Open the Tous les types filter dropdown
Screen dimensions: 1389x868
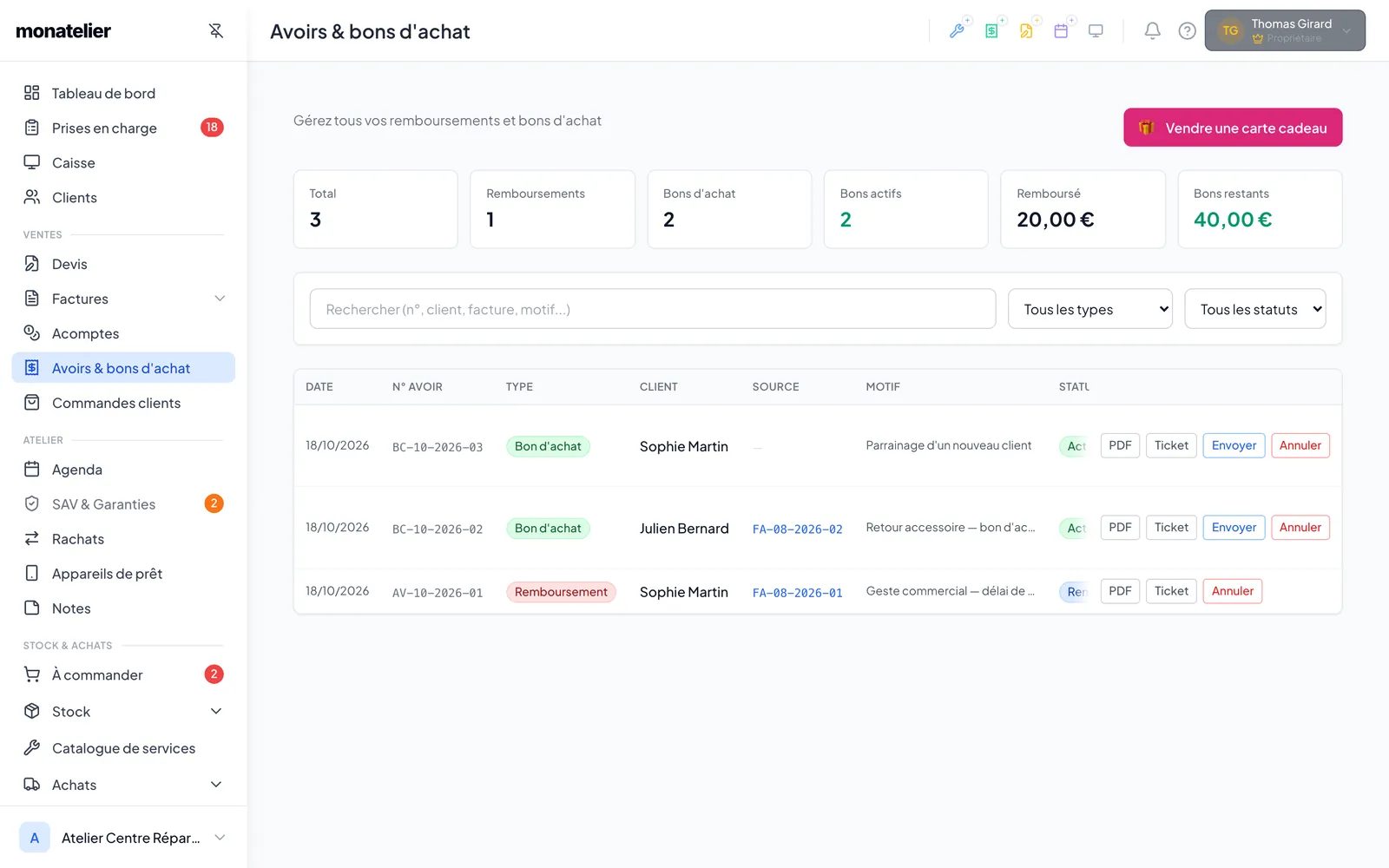[1090, 309]
